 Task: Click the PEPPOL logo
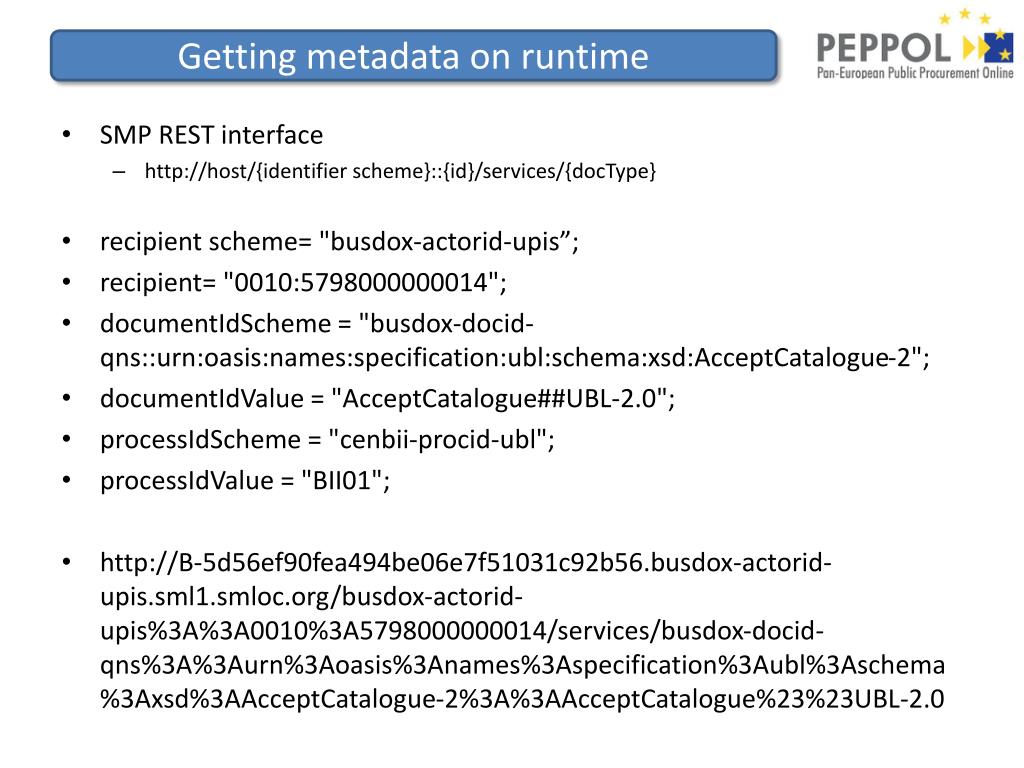(914, 44)
